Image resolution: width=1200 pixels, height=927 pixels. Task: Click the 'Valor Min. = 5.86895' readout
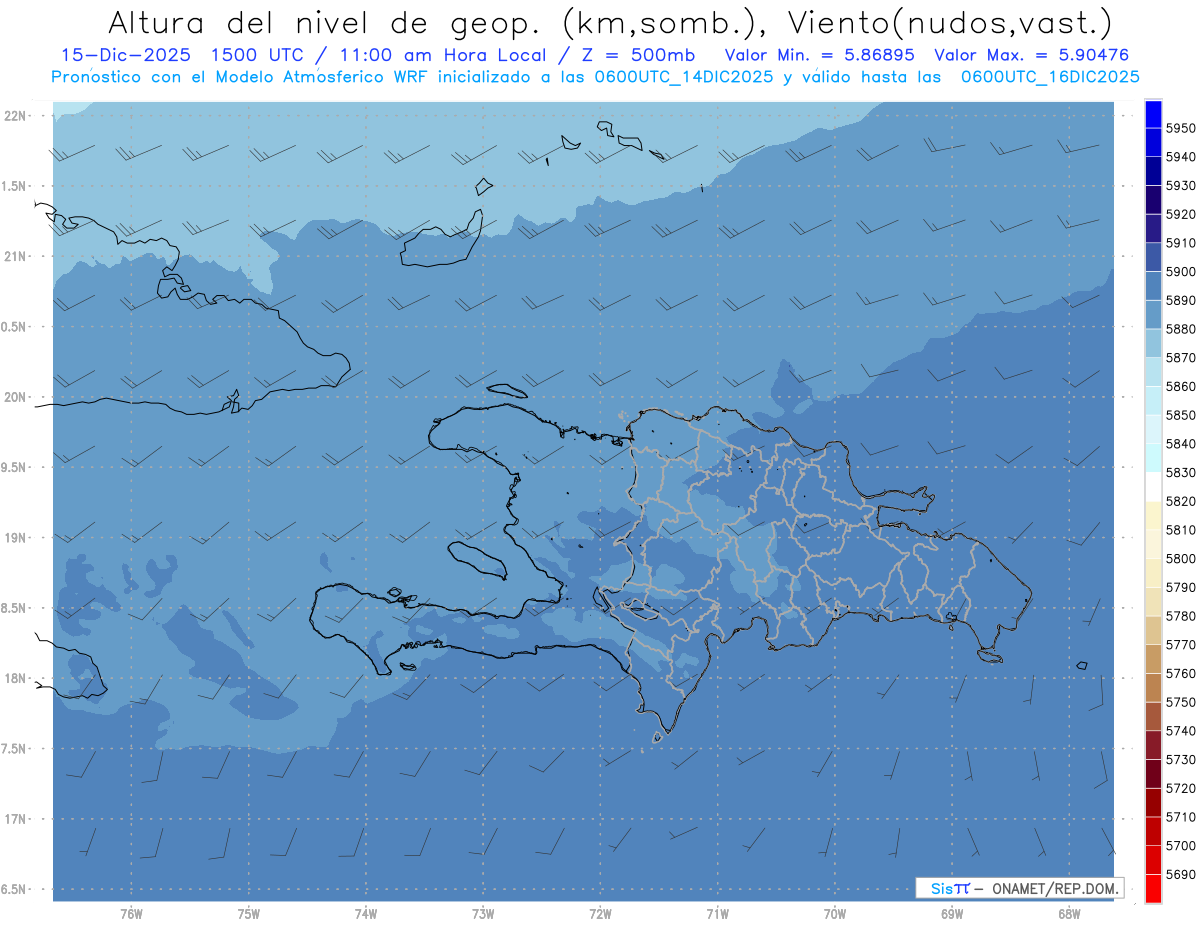pyautogui.click(x=820, y=55)
